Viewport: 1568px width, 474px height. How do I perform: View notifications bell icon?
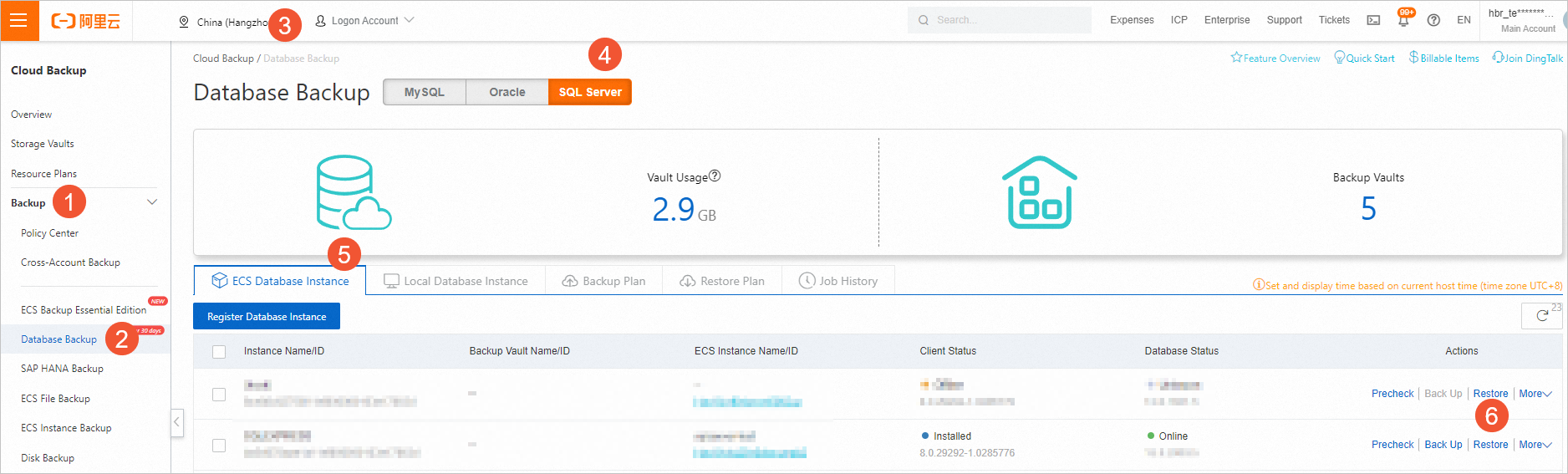tap(1403, 21)
